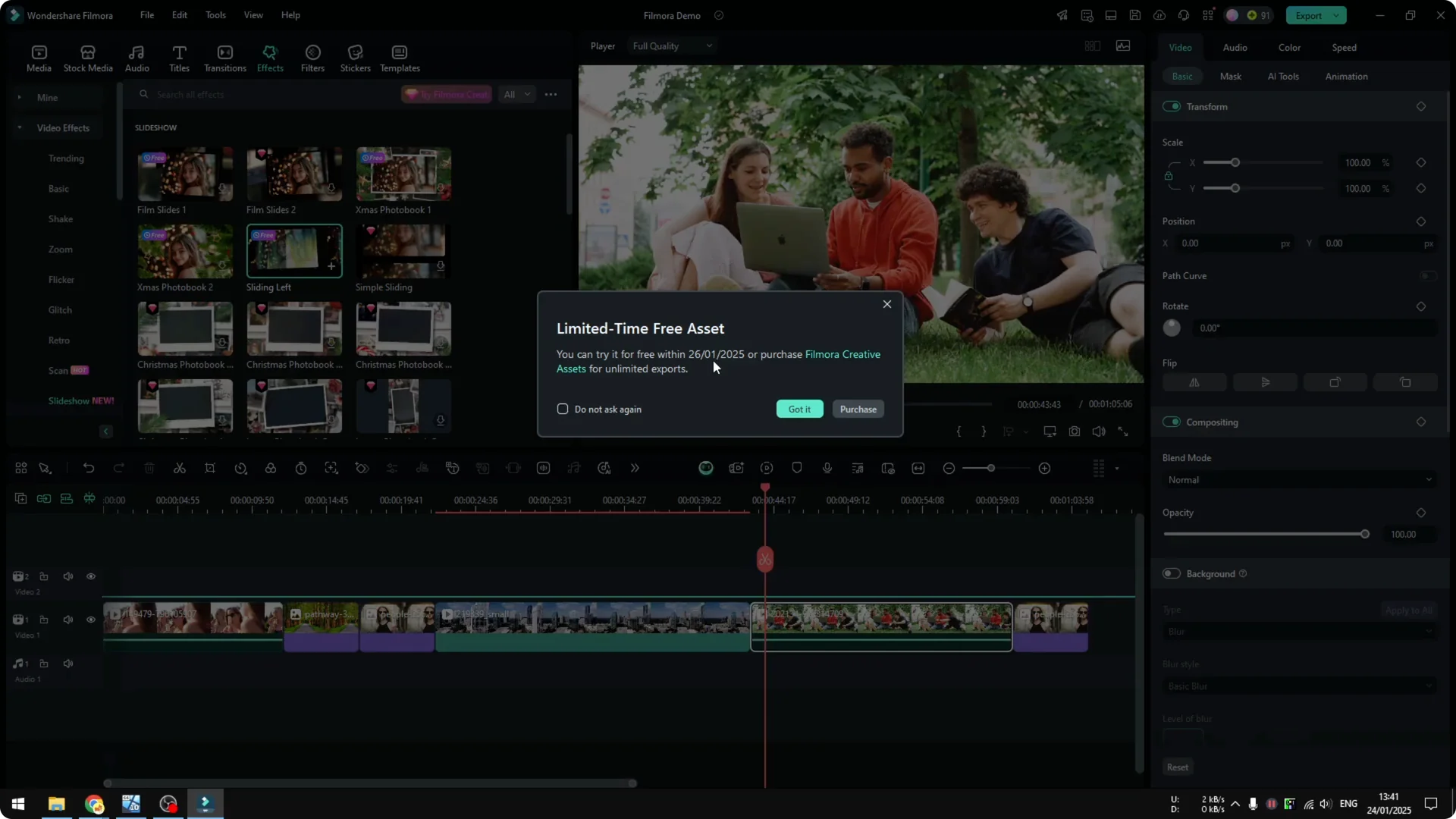
Task: Click the Search all effects field
Action: tap(265, 95)
